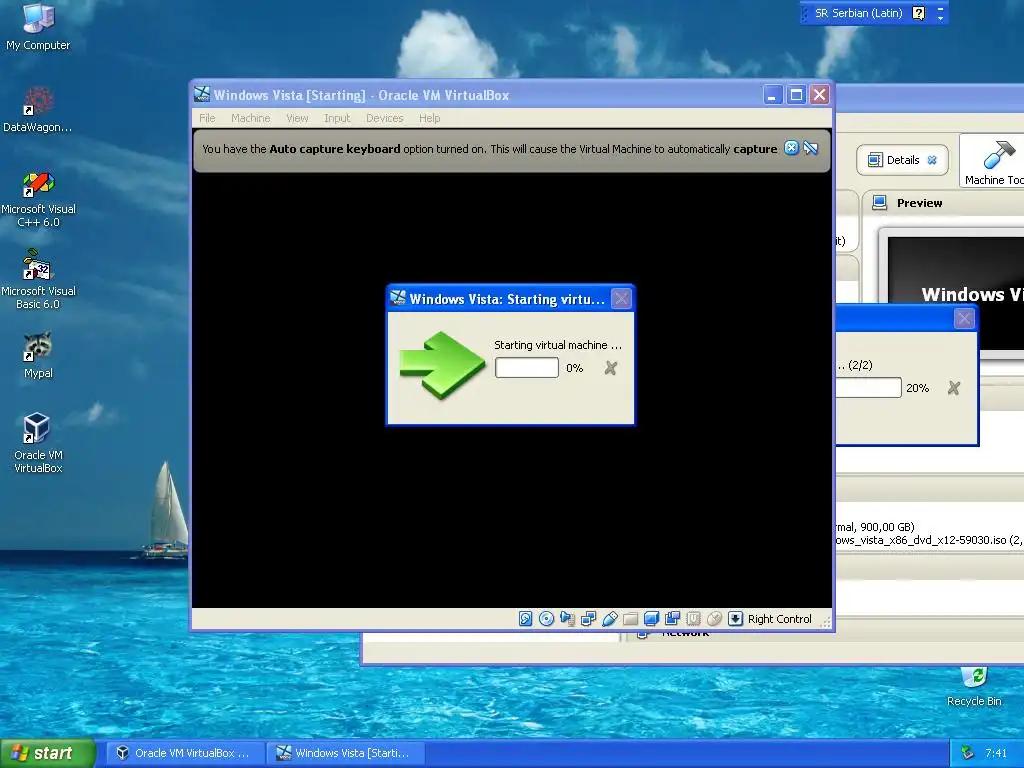Viewport: 1024px width, 768px height.
Task: Click the shared folders status icon
Action: click(630, 618)
